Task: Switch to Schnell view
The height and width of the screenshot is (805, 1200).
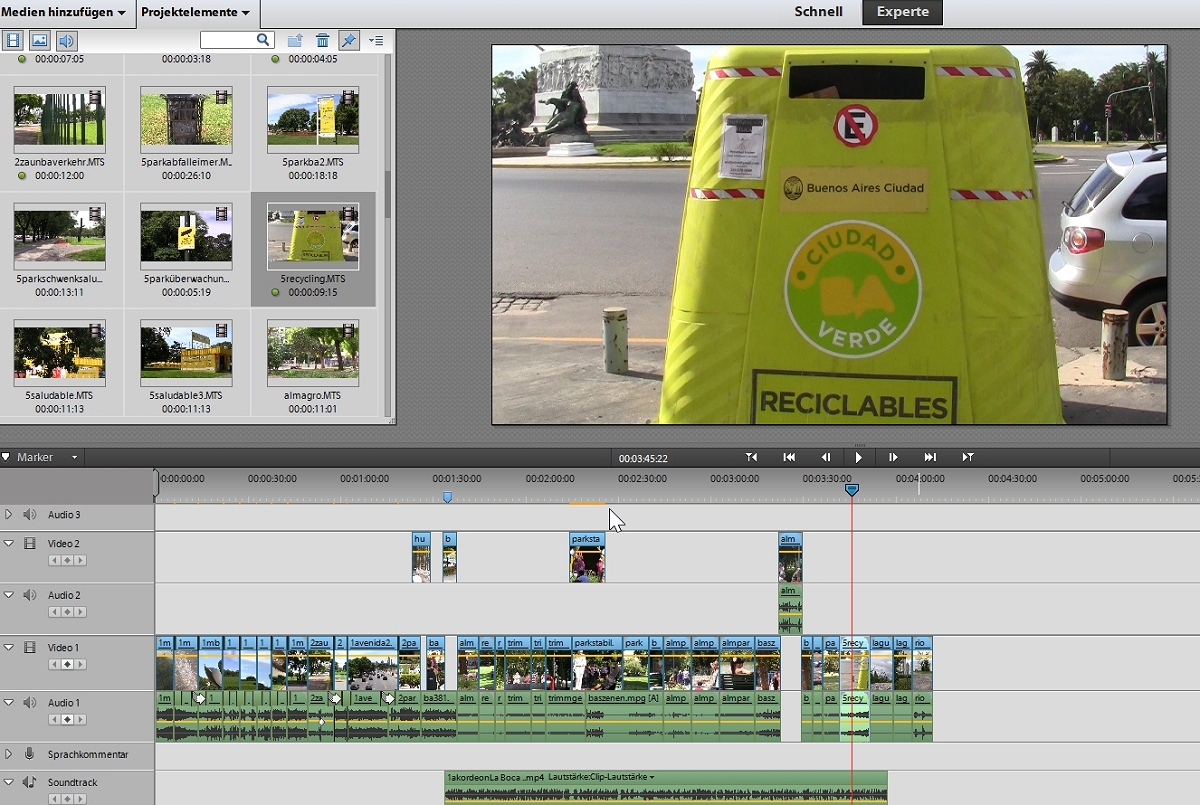Action: [x=818, y=12]
